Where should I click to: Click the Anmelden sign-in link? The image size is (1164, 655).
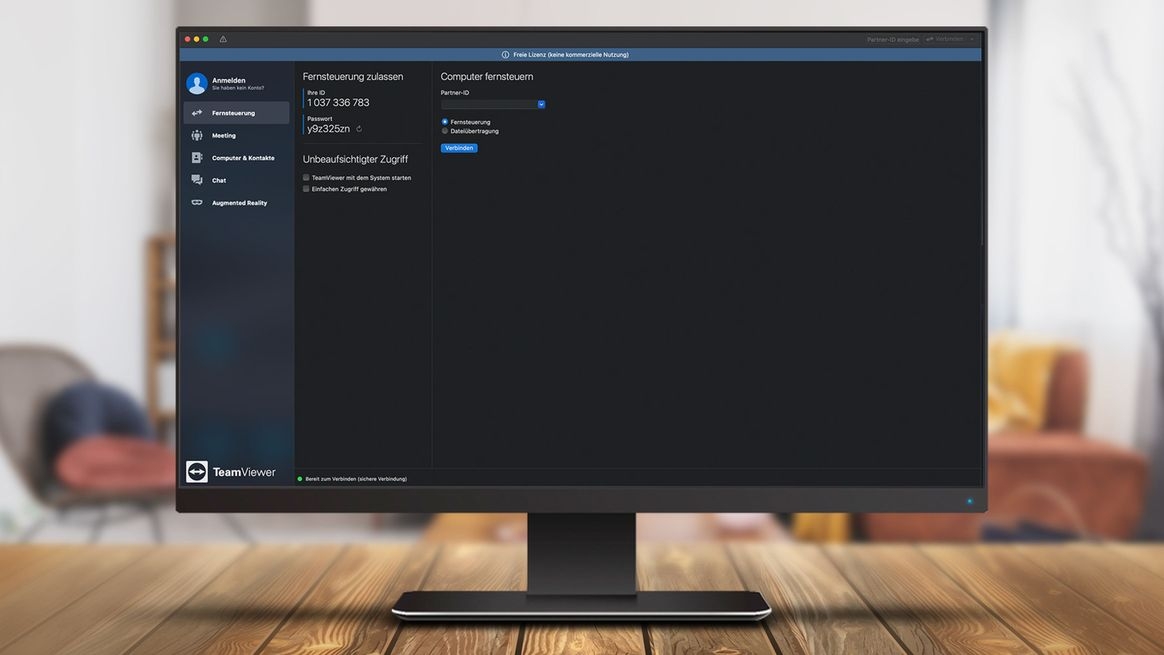tap(228, 80)
